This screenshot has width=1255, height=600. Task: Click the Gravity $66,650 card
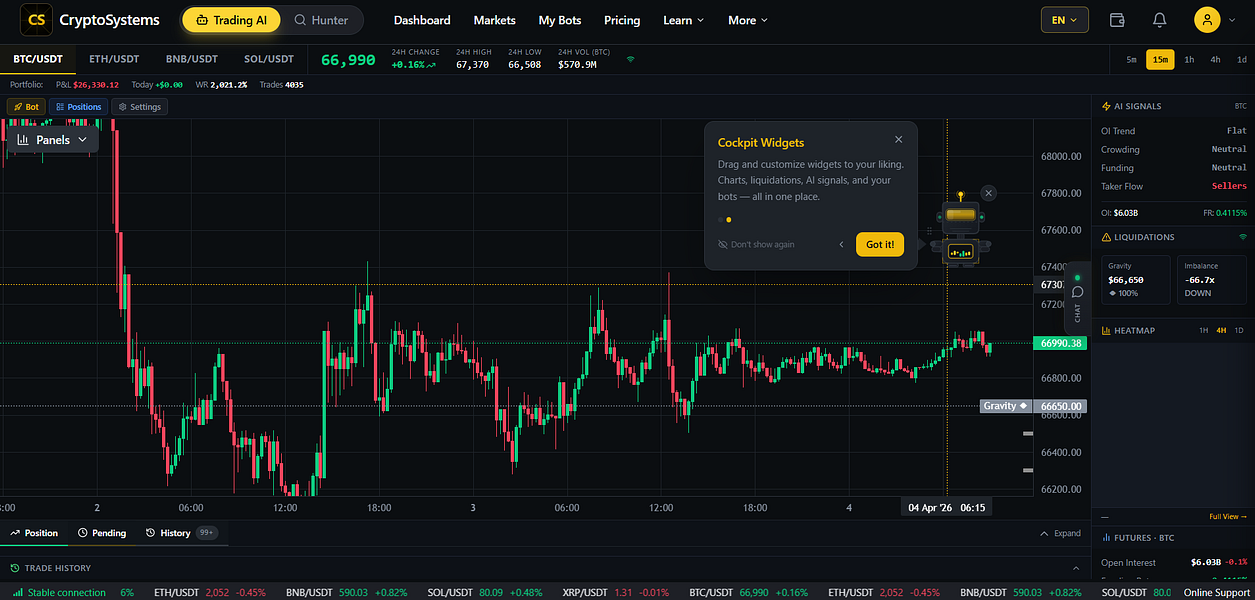(1135, 280)
